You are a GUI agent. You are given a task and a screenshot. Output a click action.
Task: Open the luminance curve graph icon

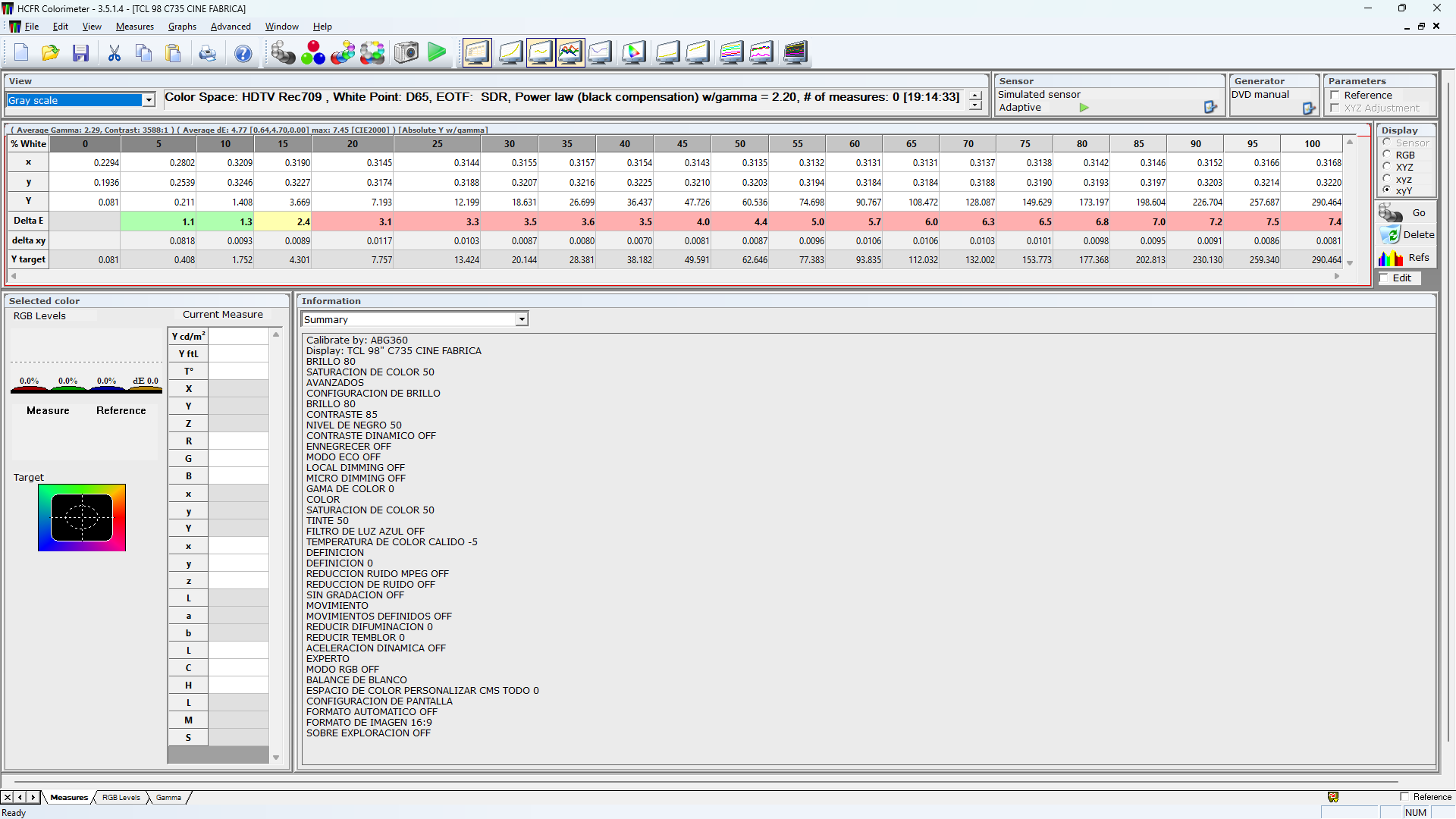[x=510, y=53]
